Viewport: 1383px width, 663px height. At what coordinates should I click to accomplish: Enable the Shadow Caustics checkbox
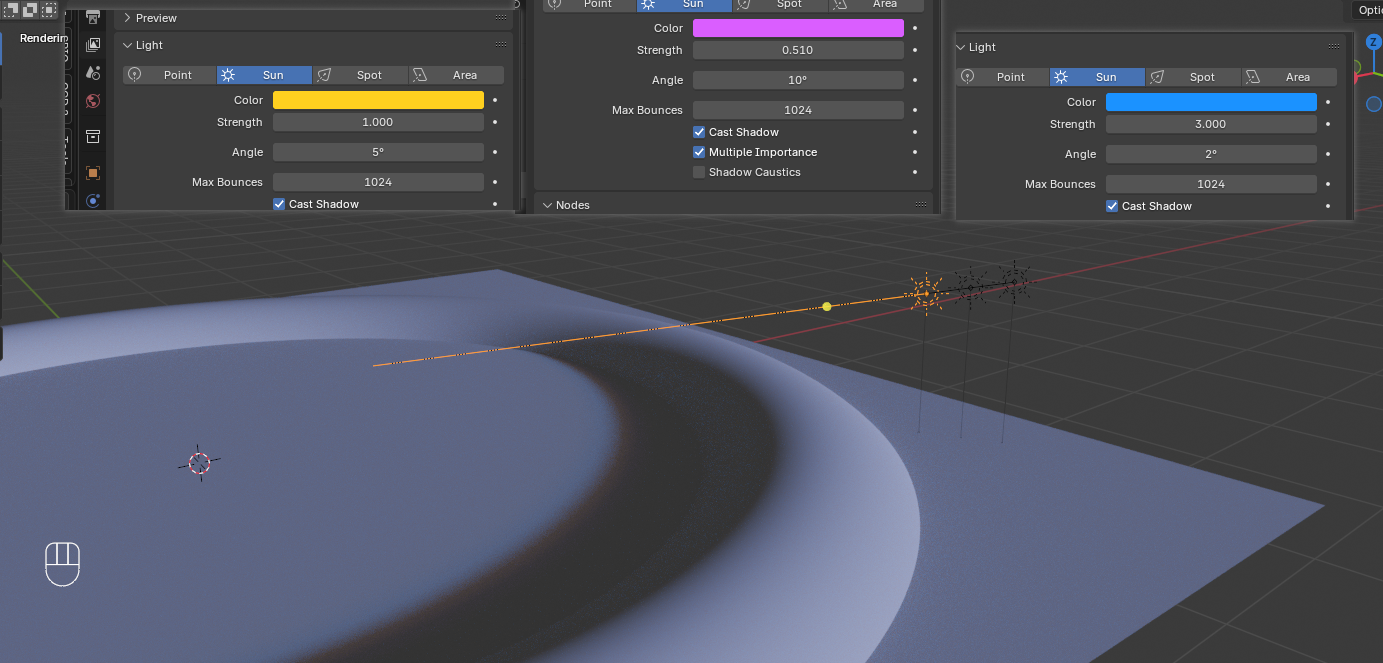[x=699, y=172]
